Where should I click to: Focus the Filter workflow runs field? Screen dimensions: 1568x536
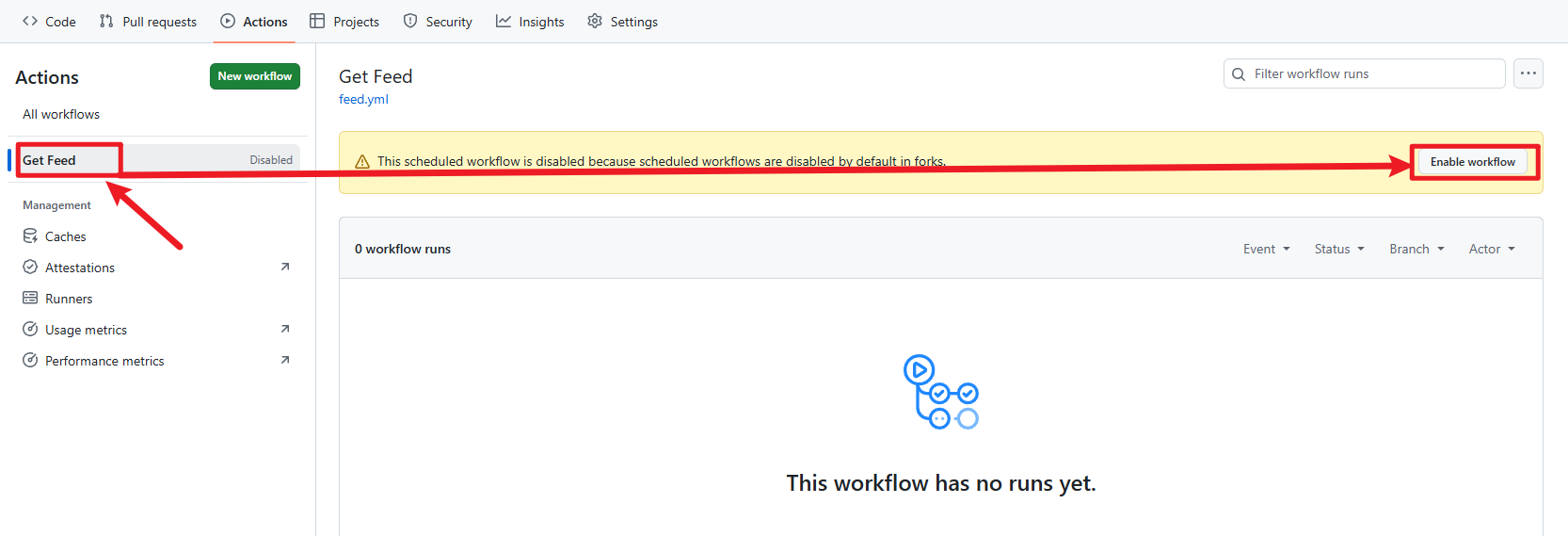pos(1364,73)
